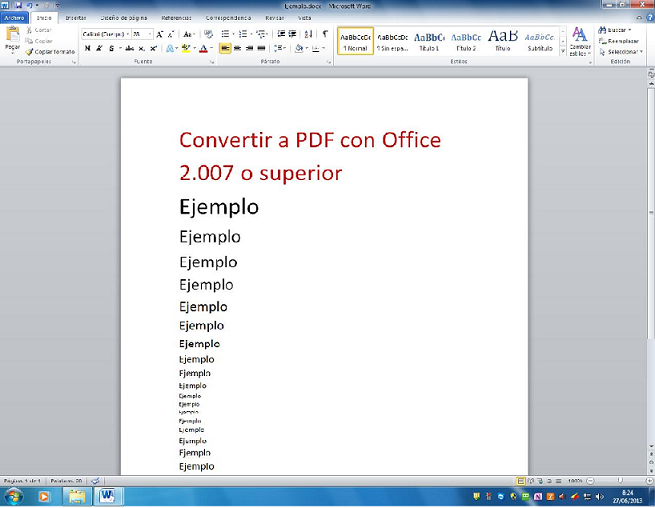Apply the Subtítulo style
Screen dimensions: 655x508
540,41
